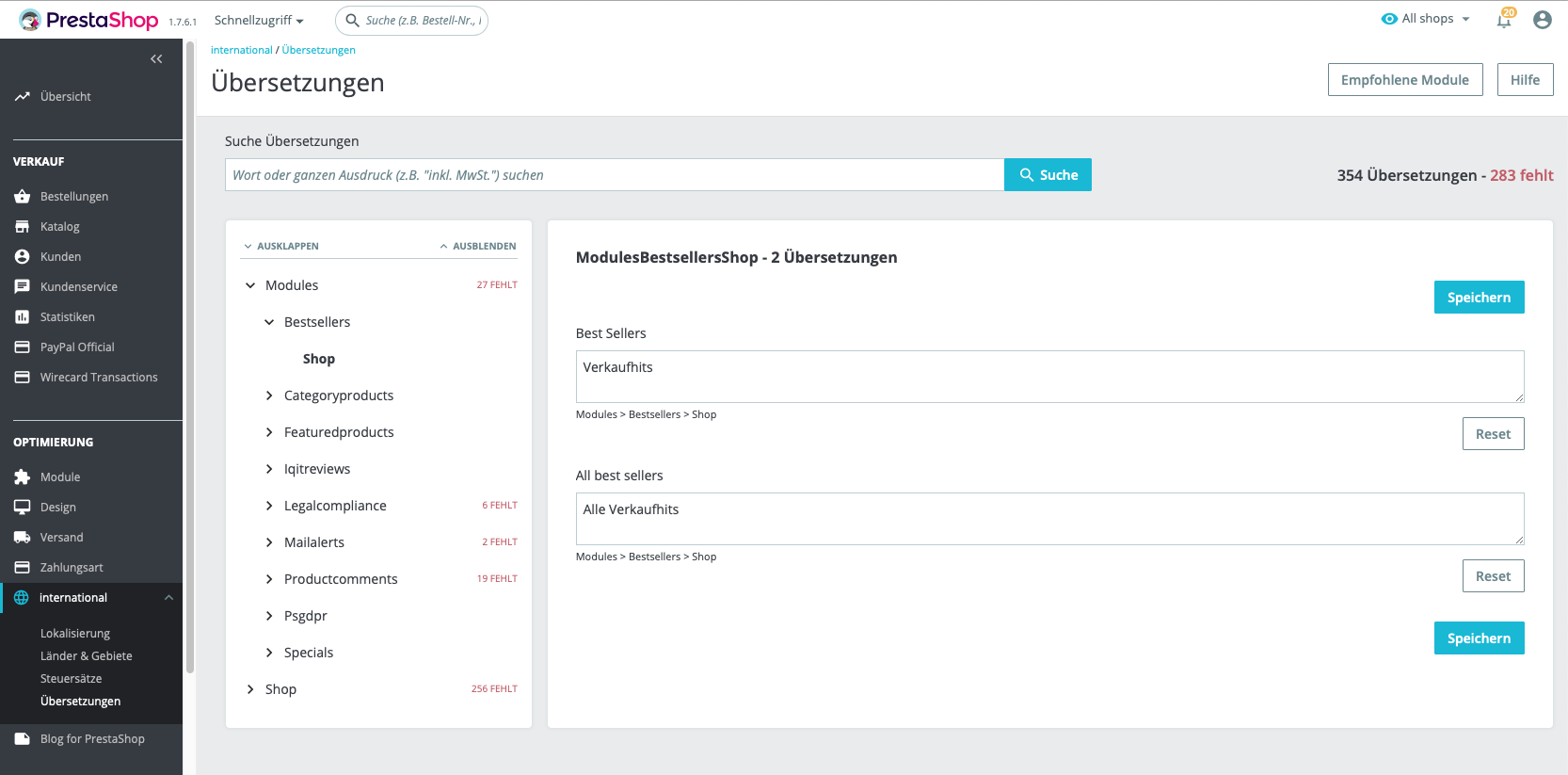Expand the Legalcompliance node
Image resolution: width=1568 pixels, height=775 pixels.
point(269,506)
